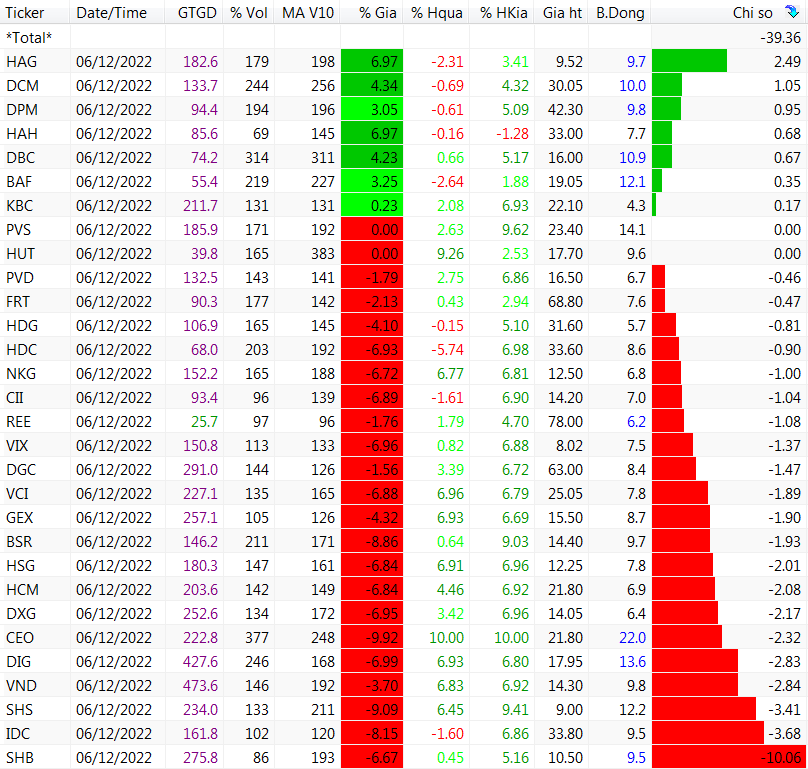
Task: Select the HSG ticker row
Action: pos(404,565)
